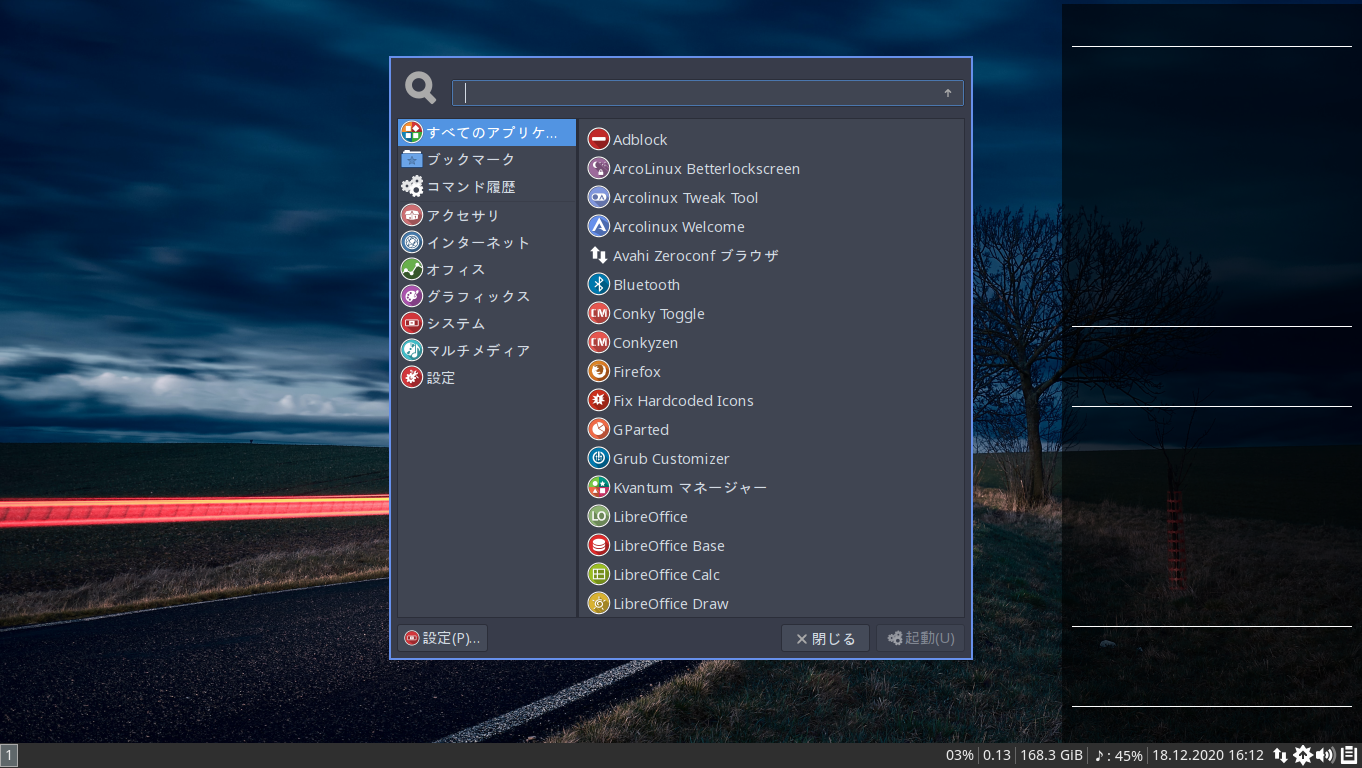The image size is (1362, 768).
Task: Click the Bluetooth application icon
Action: point(599,284)
